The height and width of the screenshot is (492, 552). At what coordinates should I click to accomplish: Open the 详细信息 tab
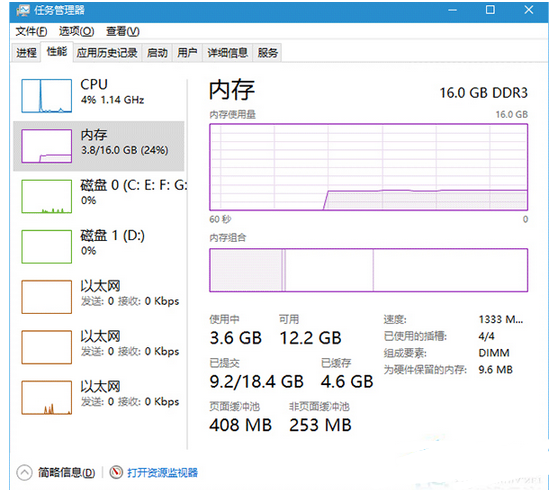click(x=227, y=53)
